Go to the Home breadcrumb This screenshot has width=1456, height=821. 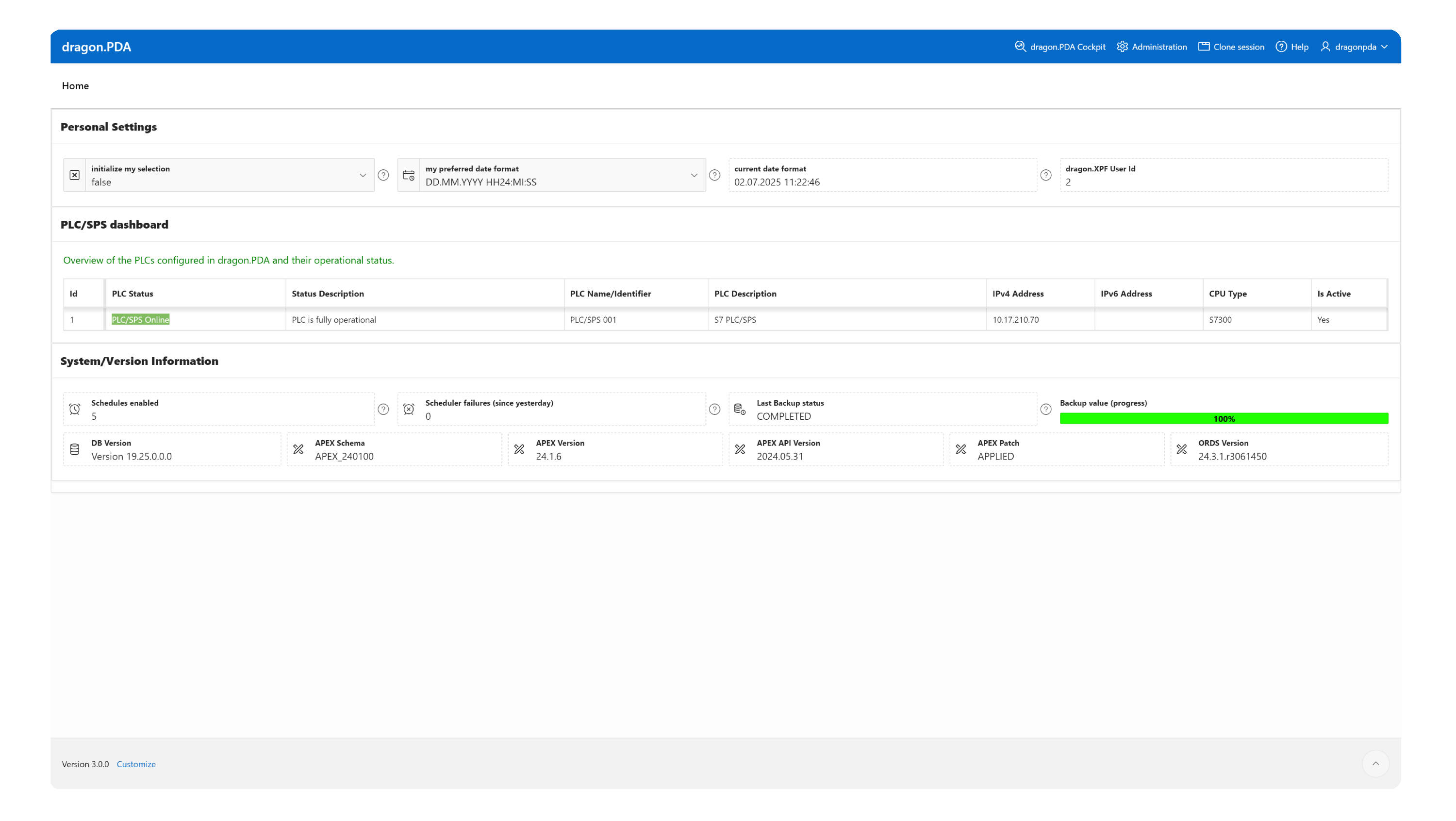75,86
